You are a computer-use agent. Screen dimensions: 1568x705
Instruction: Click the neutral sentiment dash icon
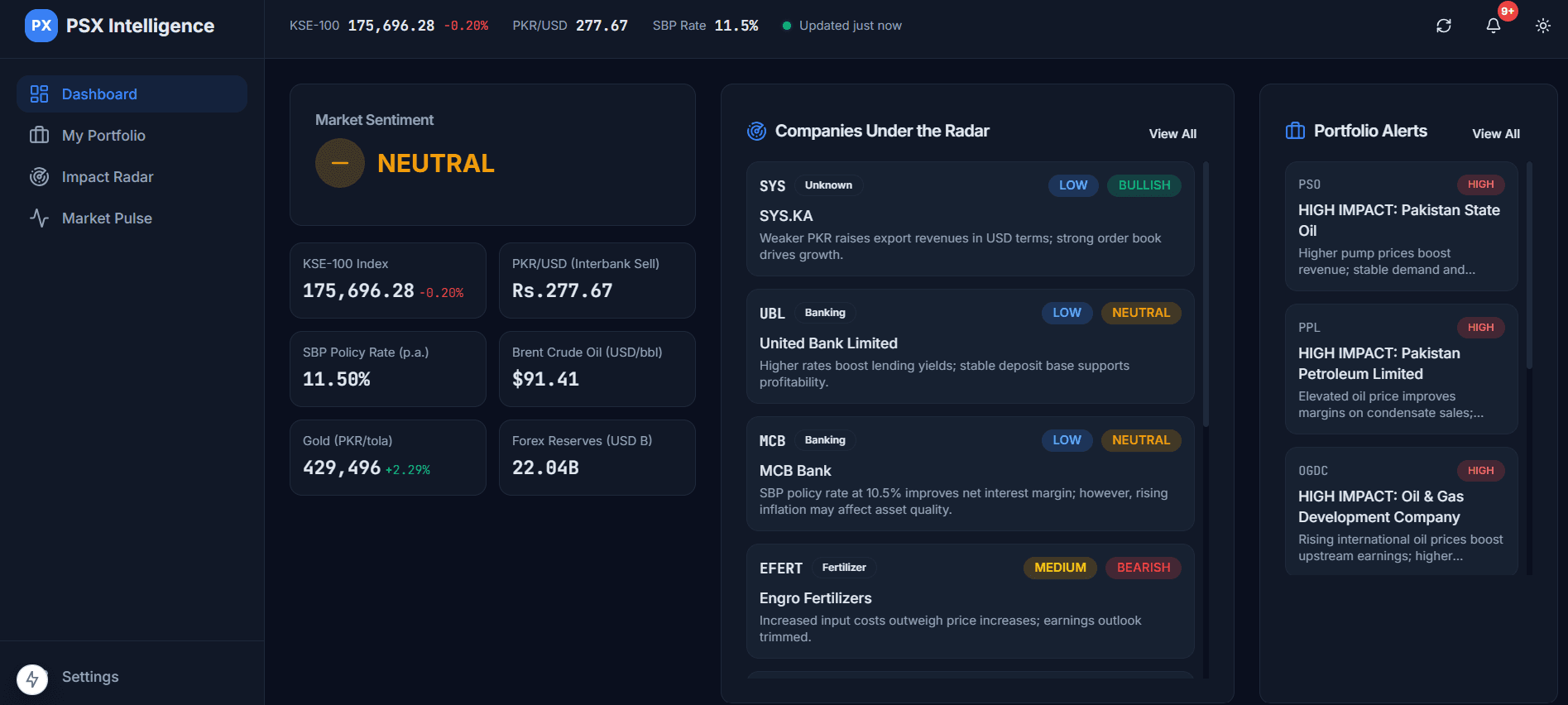[340, 163]
